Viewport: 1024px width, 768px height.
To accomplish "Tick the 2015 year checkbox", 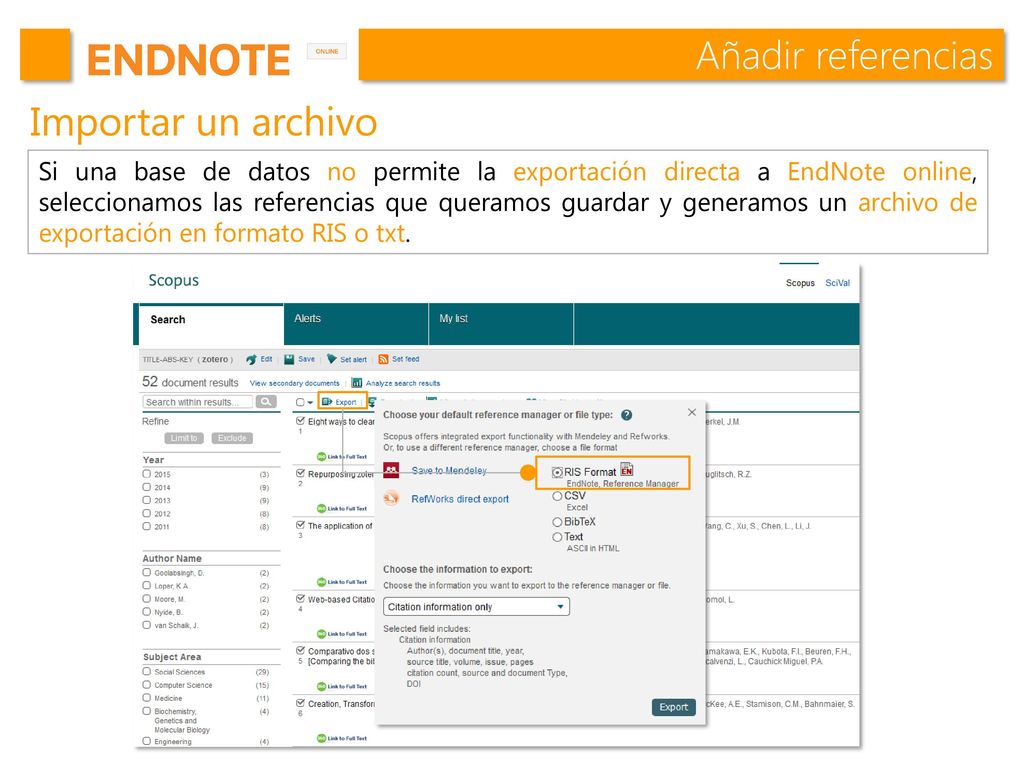I will pos(147,474).
